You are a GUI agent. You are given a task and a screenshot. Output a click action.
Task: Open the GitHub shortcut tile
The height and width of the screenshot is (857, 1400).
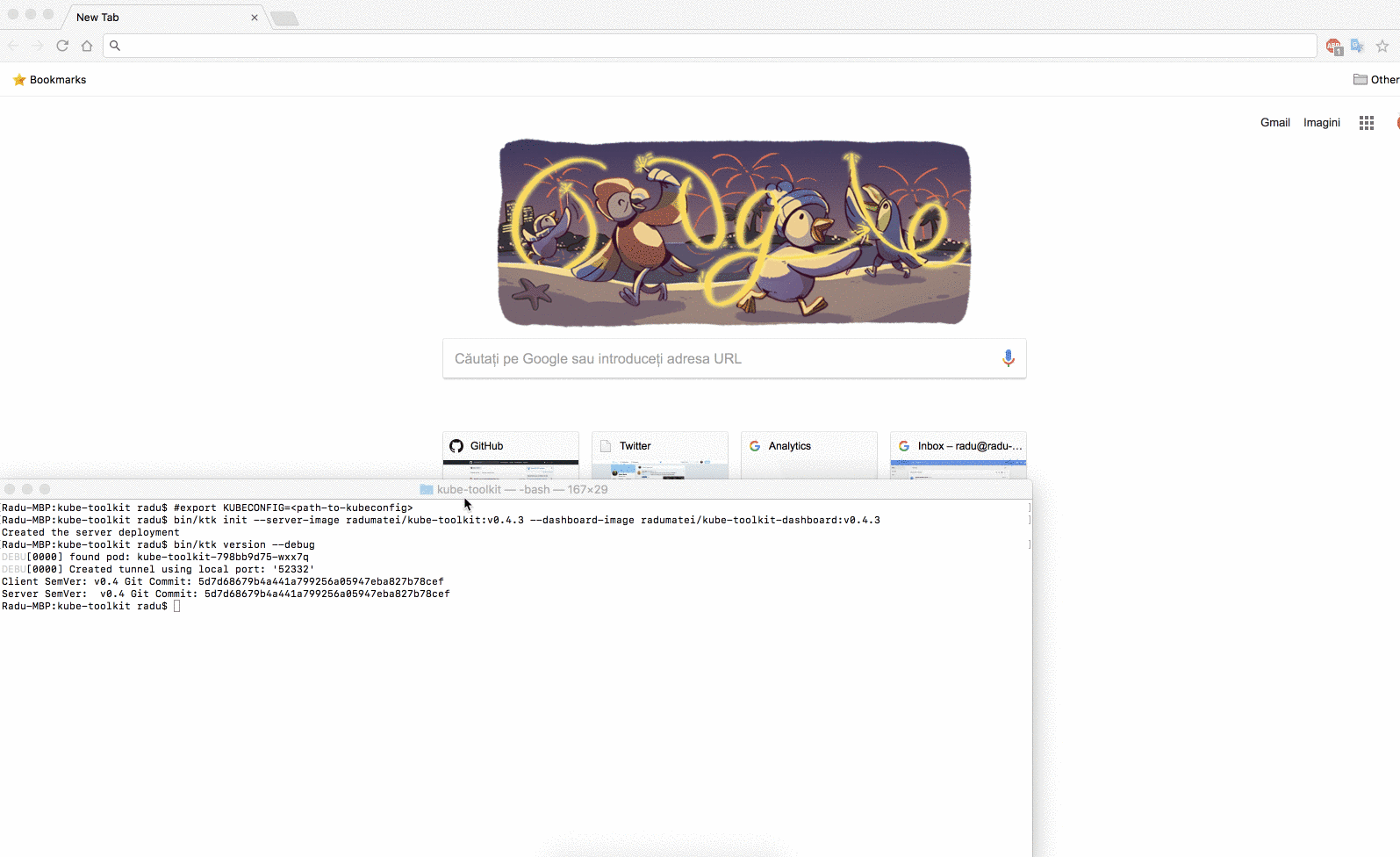pos(511,455)
